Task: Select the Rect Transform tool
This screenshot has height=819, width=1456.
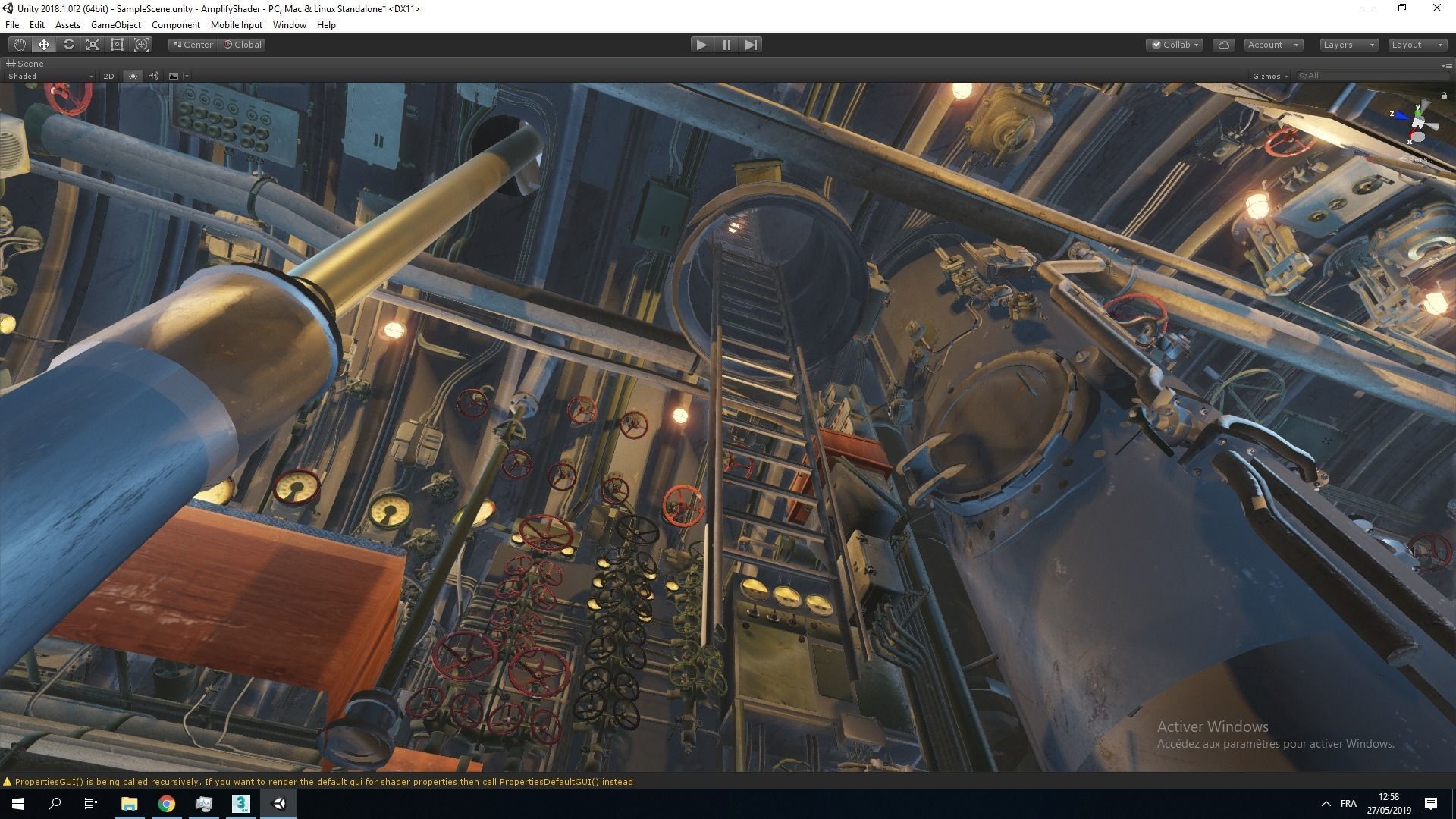Action: point(117,45)
